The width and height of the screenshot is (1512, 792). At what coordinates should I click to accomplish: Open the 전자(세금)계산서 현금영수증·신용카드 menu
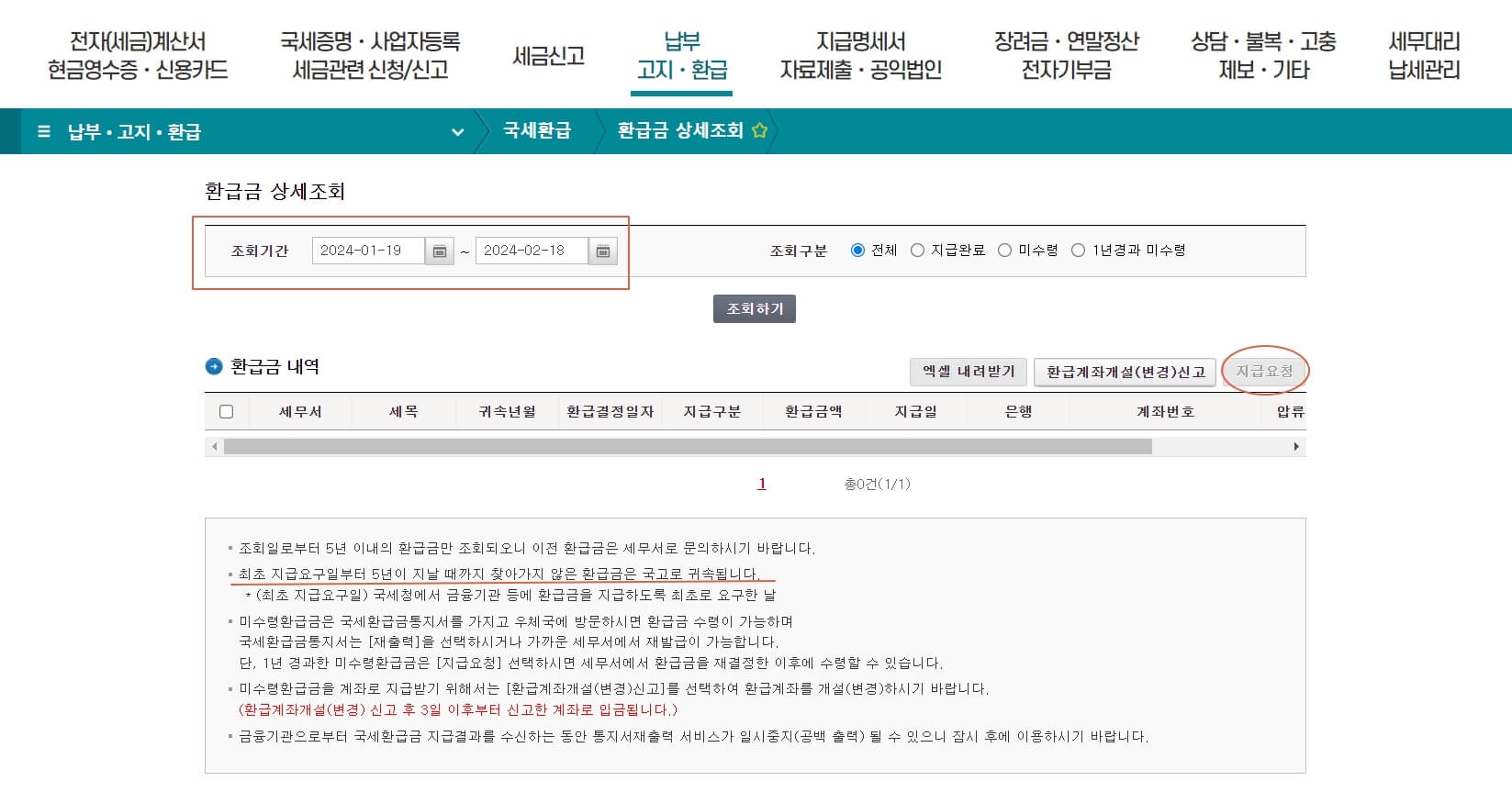138,55
